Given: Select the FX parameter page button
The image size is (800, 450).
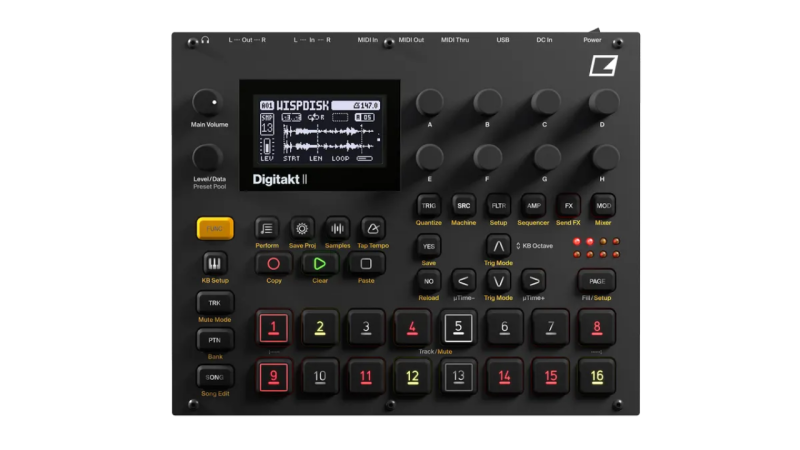Looking at the screenshot, I should (568, 206).
